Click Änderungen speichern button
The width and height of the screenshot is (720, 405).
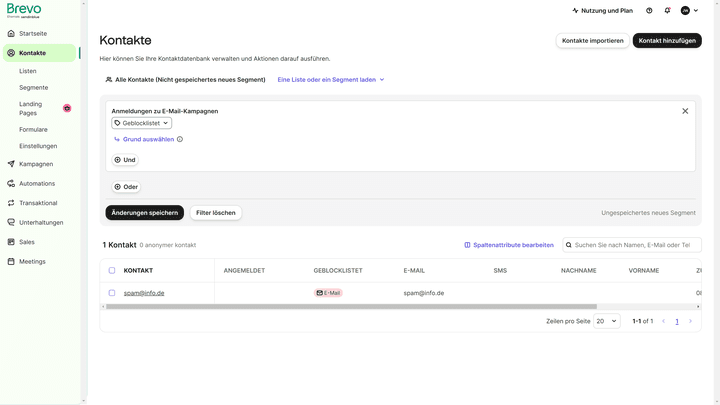click(145, 213)
